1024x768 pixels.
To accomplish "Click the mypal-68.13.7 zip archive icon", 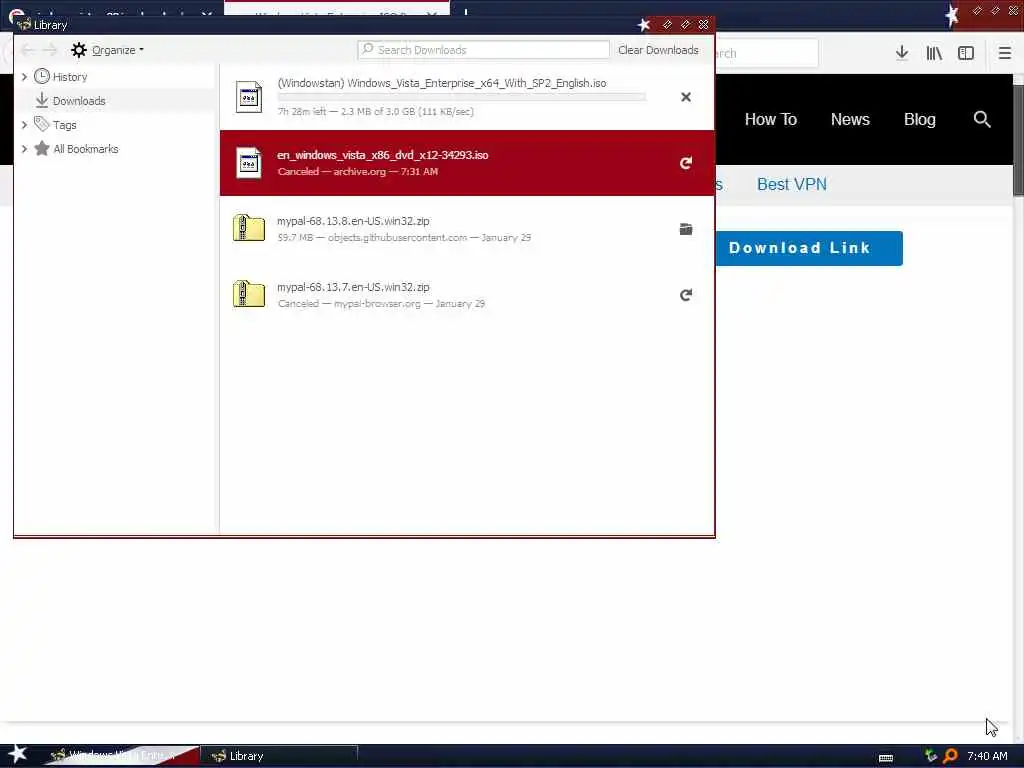I will 249,294.
